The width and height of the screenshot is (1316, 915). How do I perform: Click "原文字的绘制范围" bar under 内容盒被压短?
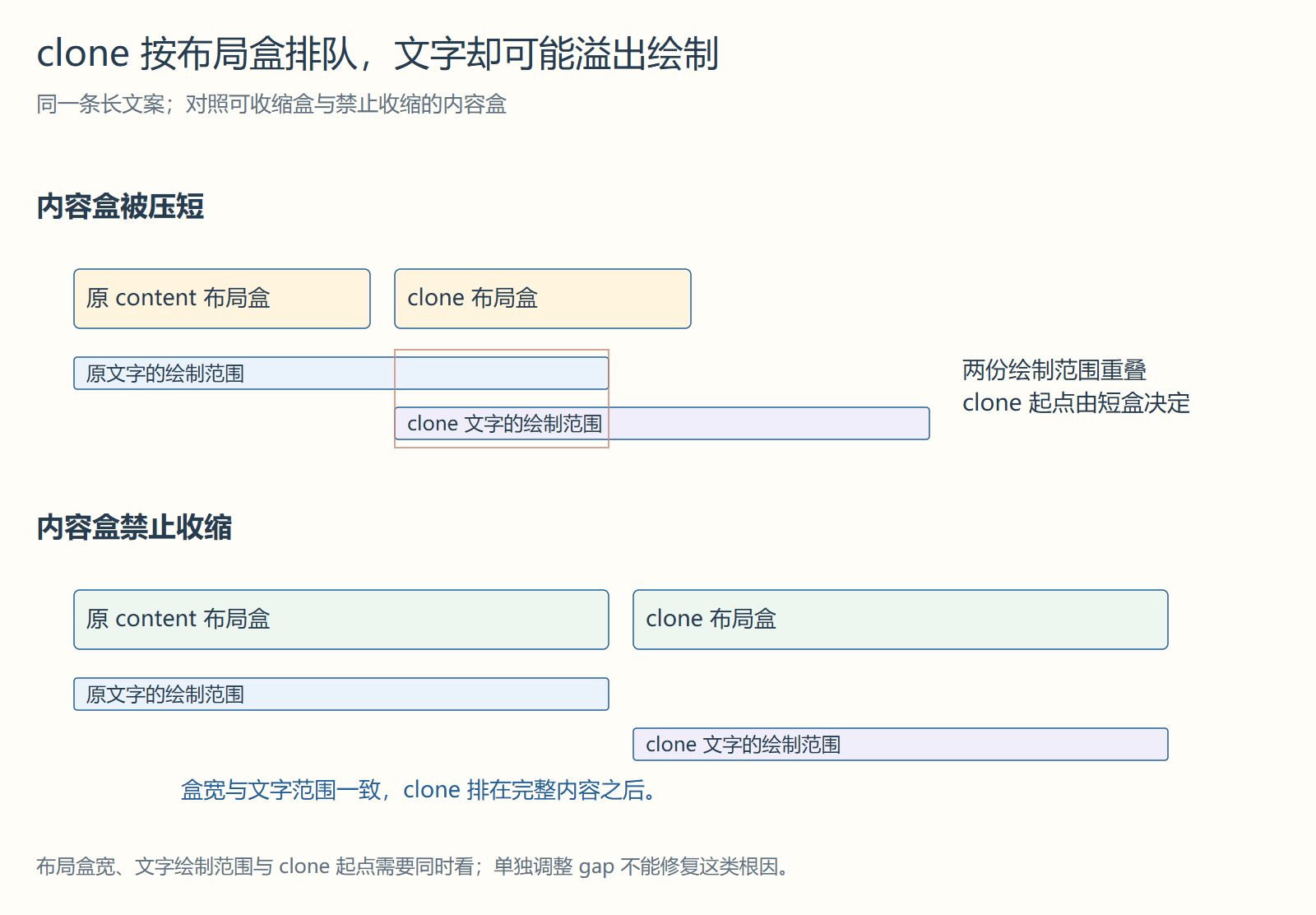341,374
